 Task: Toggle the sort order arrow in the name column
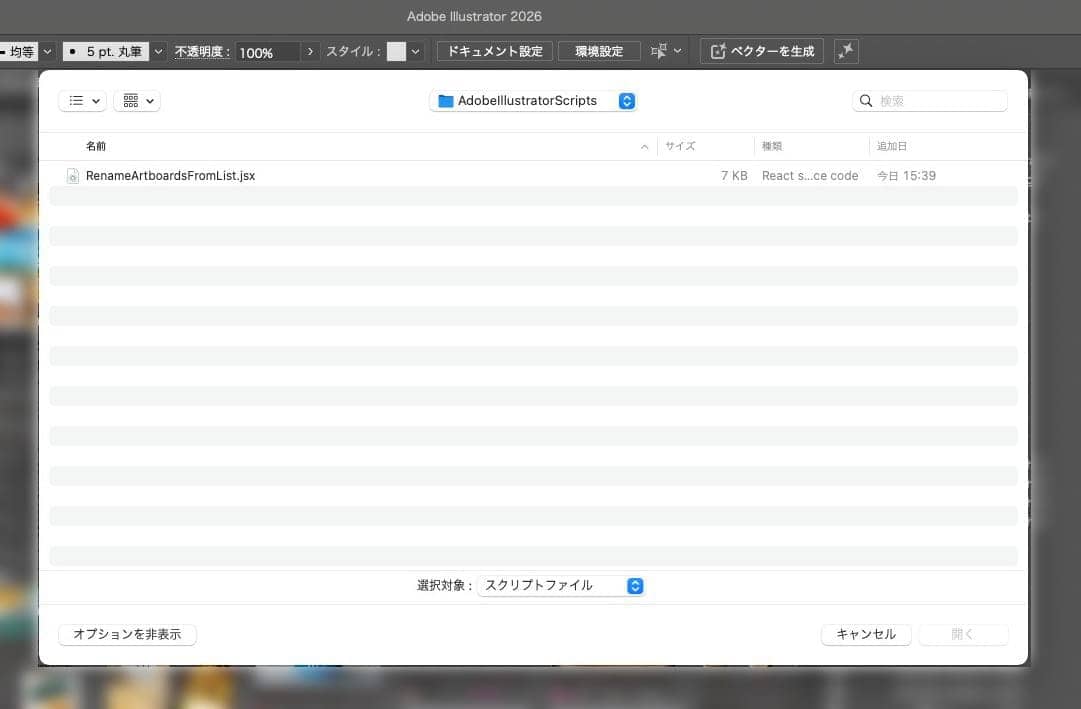645,146
